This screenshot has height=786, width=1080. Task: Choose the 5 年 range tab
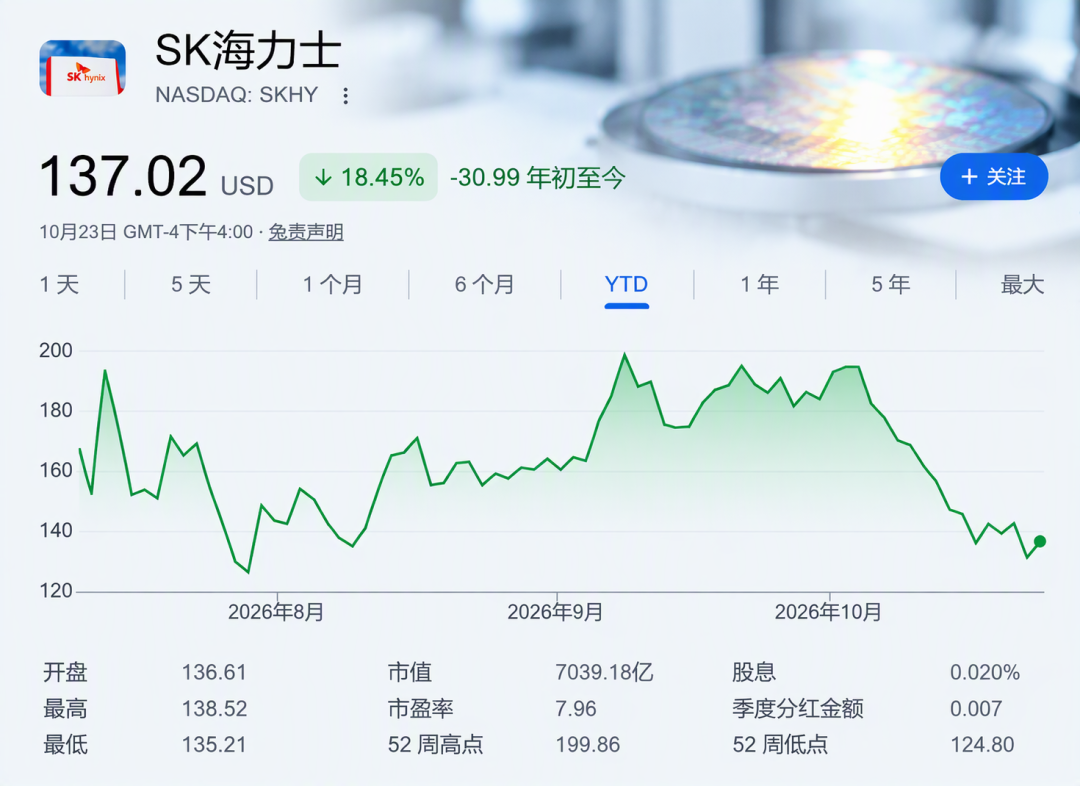pos(891,285)
